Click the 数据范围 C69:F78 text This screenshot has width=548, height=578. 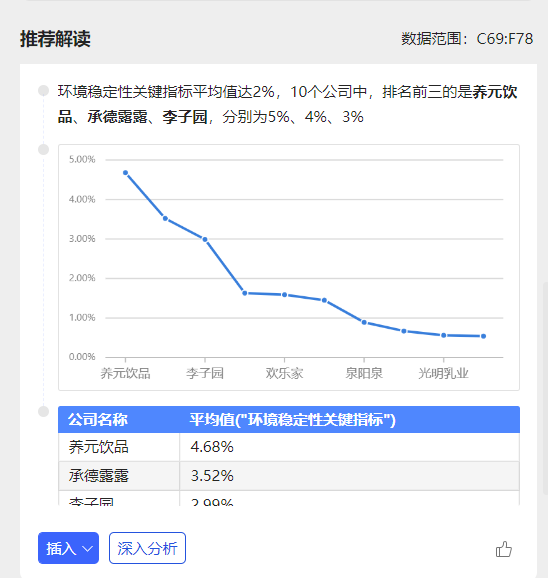pyautogui.click(x=467, y=39)
